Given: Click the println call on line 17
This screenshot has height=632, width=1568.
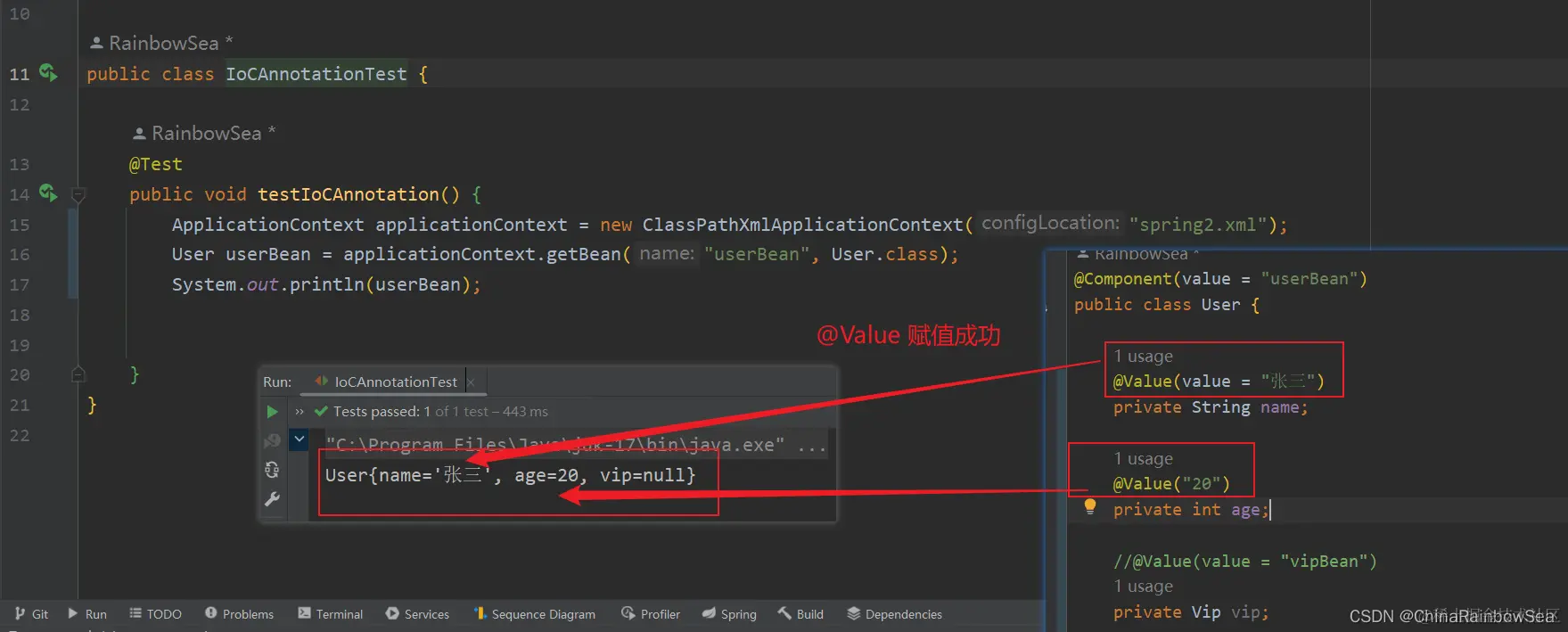Looking at the screenshot, I should [327, 285].
